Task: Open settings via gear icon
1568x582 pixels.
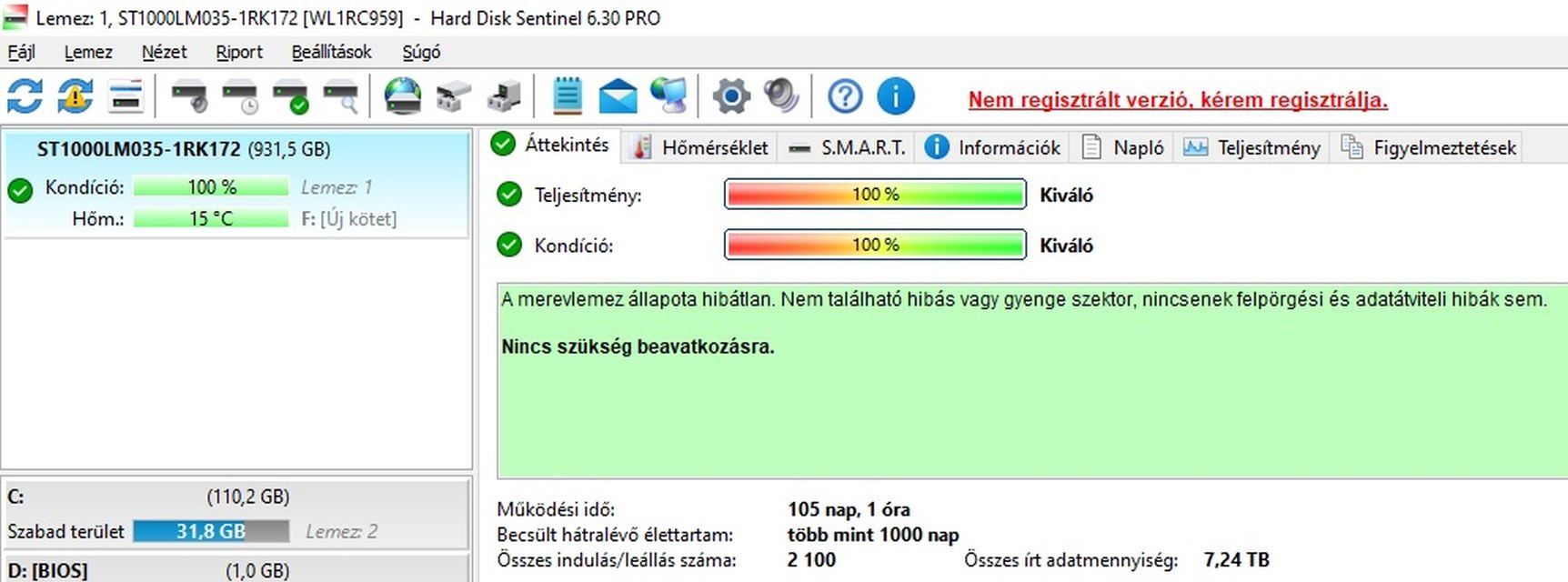Action: 731,95
